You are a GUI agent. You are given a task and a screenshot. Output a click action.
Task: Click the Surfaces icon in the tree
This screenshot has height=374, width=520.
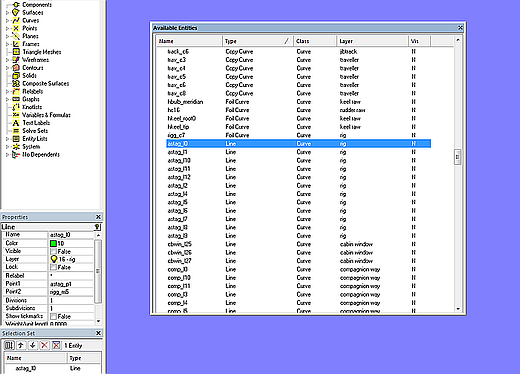16,13
